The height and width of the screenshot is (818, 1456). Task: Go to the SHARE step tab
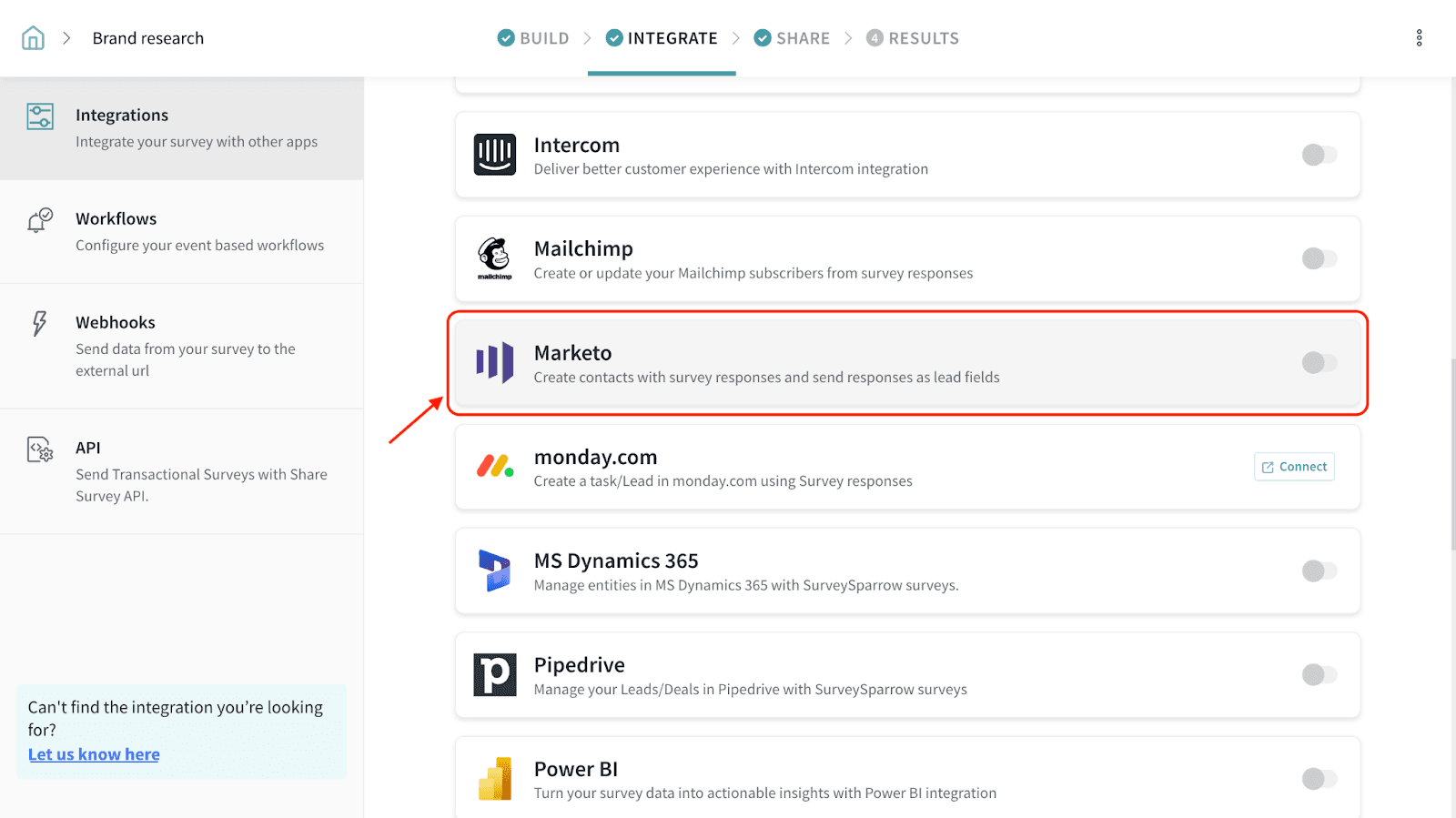click(792, 38)
